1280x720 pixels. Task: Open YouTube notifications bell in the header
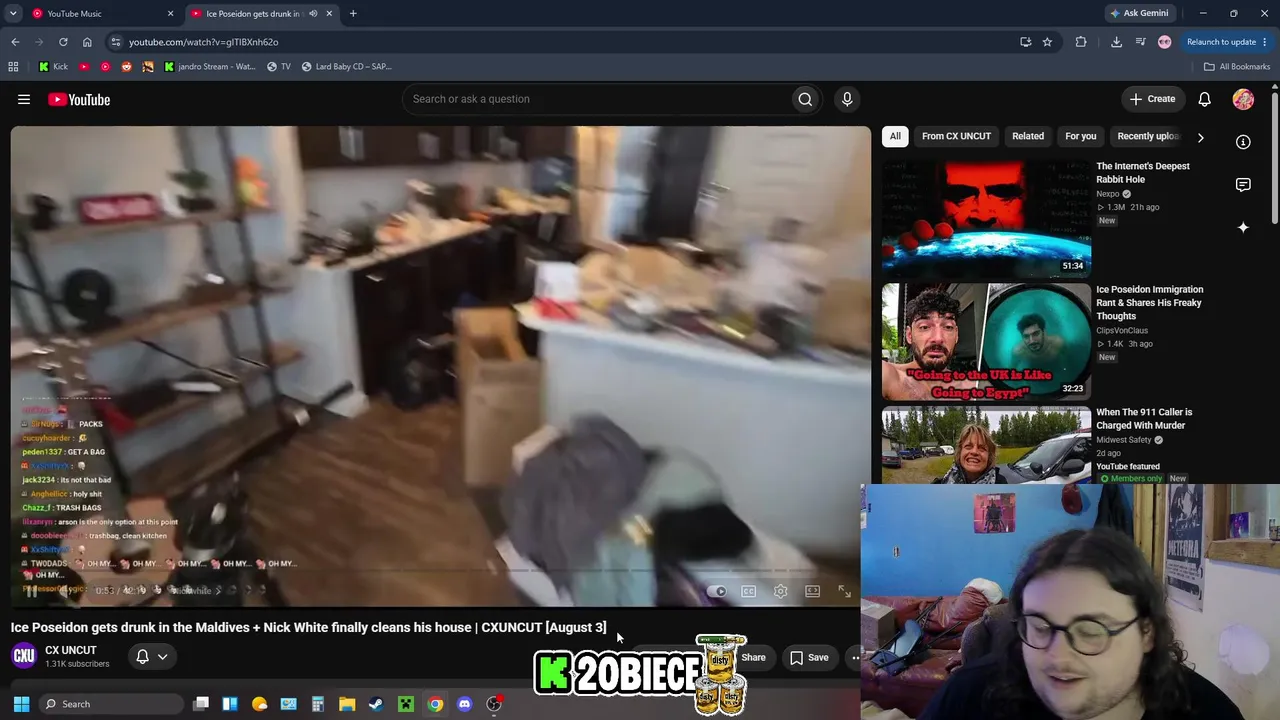1205,99
